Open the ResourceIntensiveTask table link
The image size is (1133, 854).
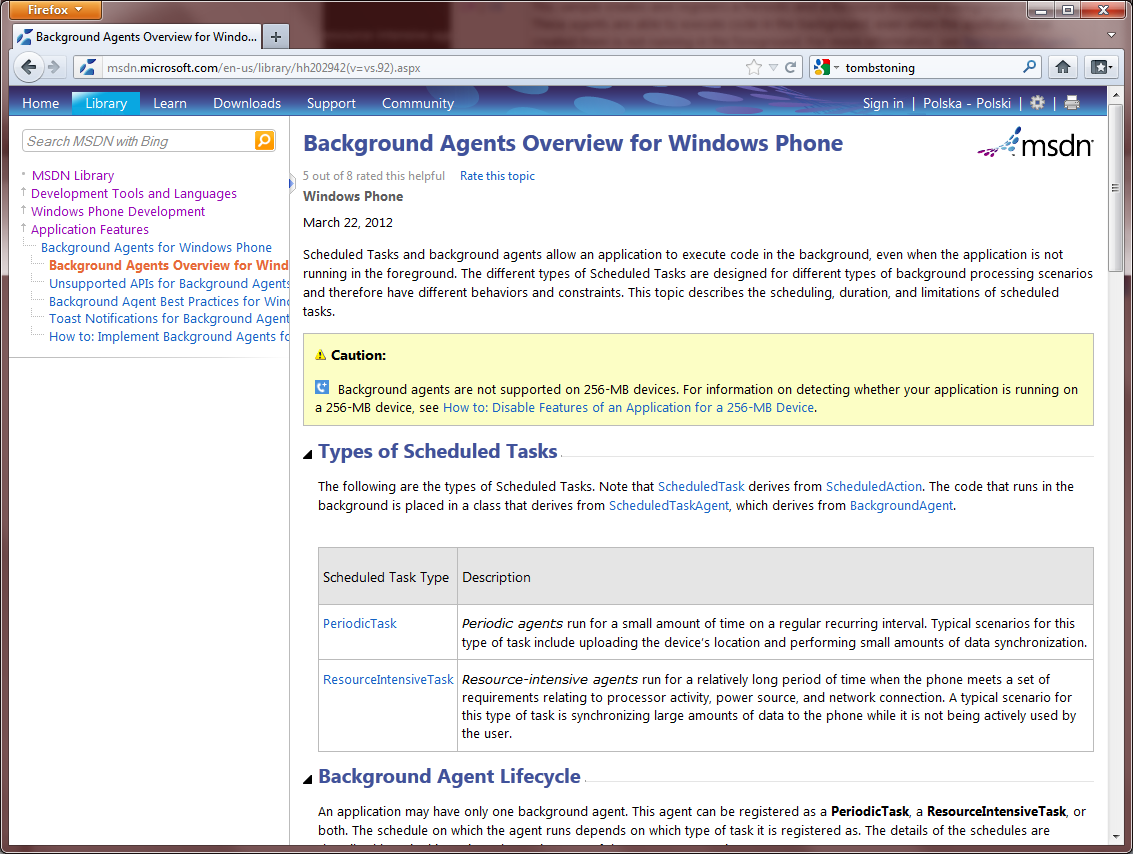coord(388,679)
